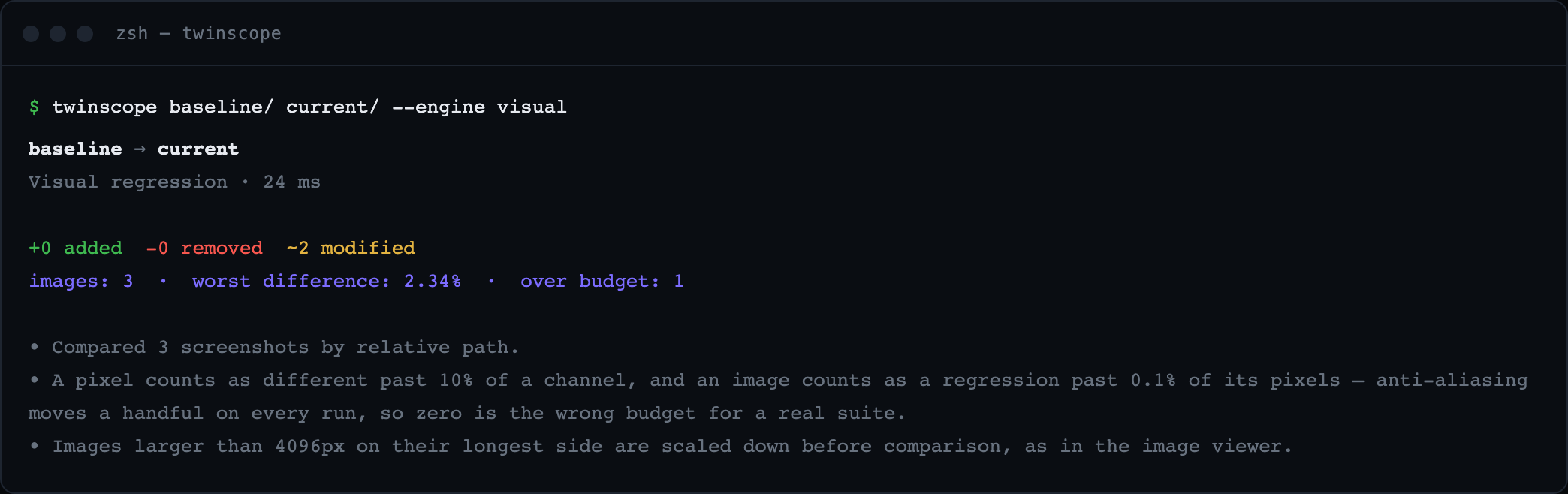Click the green dollar prompt symbol
The height and width of the screenshot is (494, 1568).
pyautogui.click(x=34, y=107)
